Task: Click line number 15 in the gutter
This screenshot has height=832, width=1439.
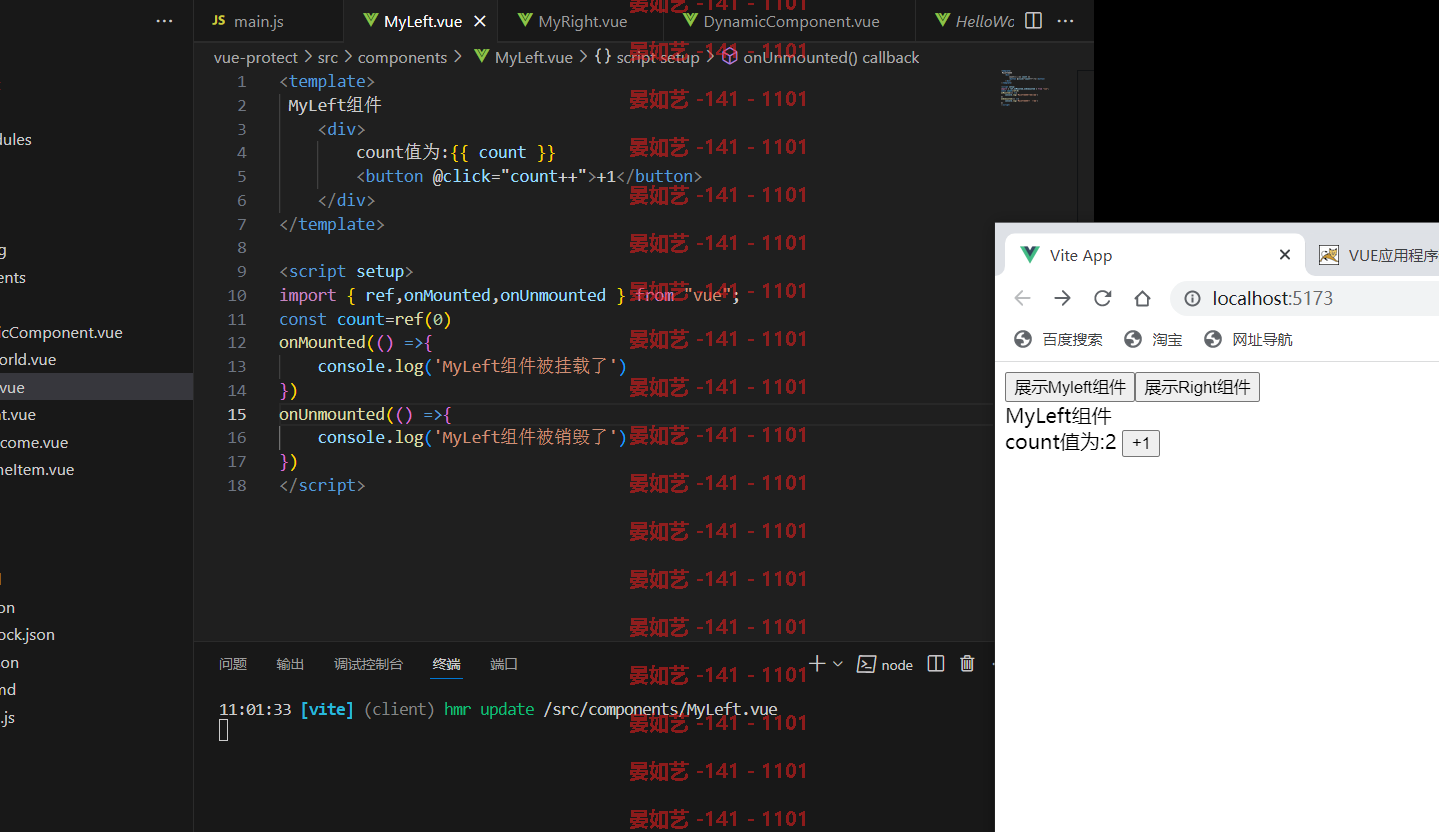Action: click(x=236, y=414)
